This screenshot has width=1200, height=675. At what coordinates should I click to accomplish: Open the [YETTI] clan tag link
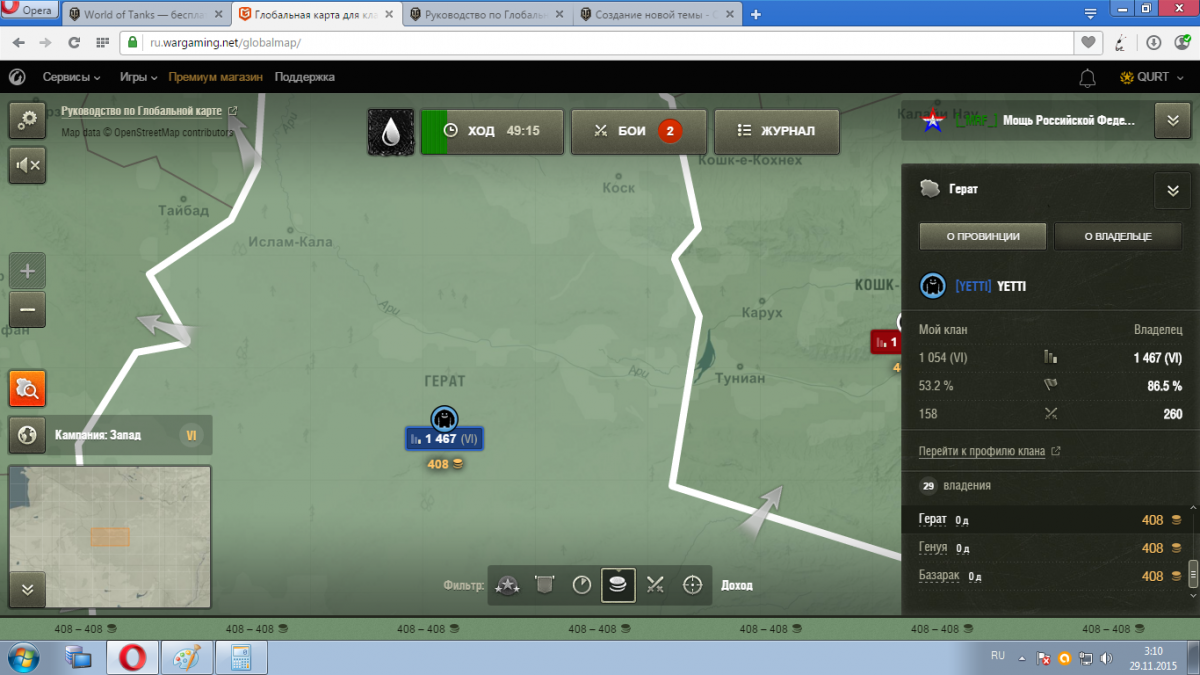click(x=974, y=286)
